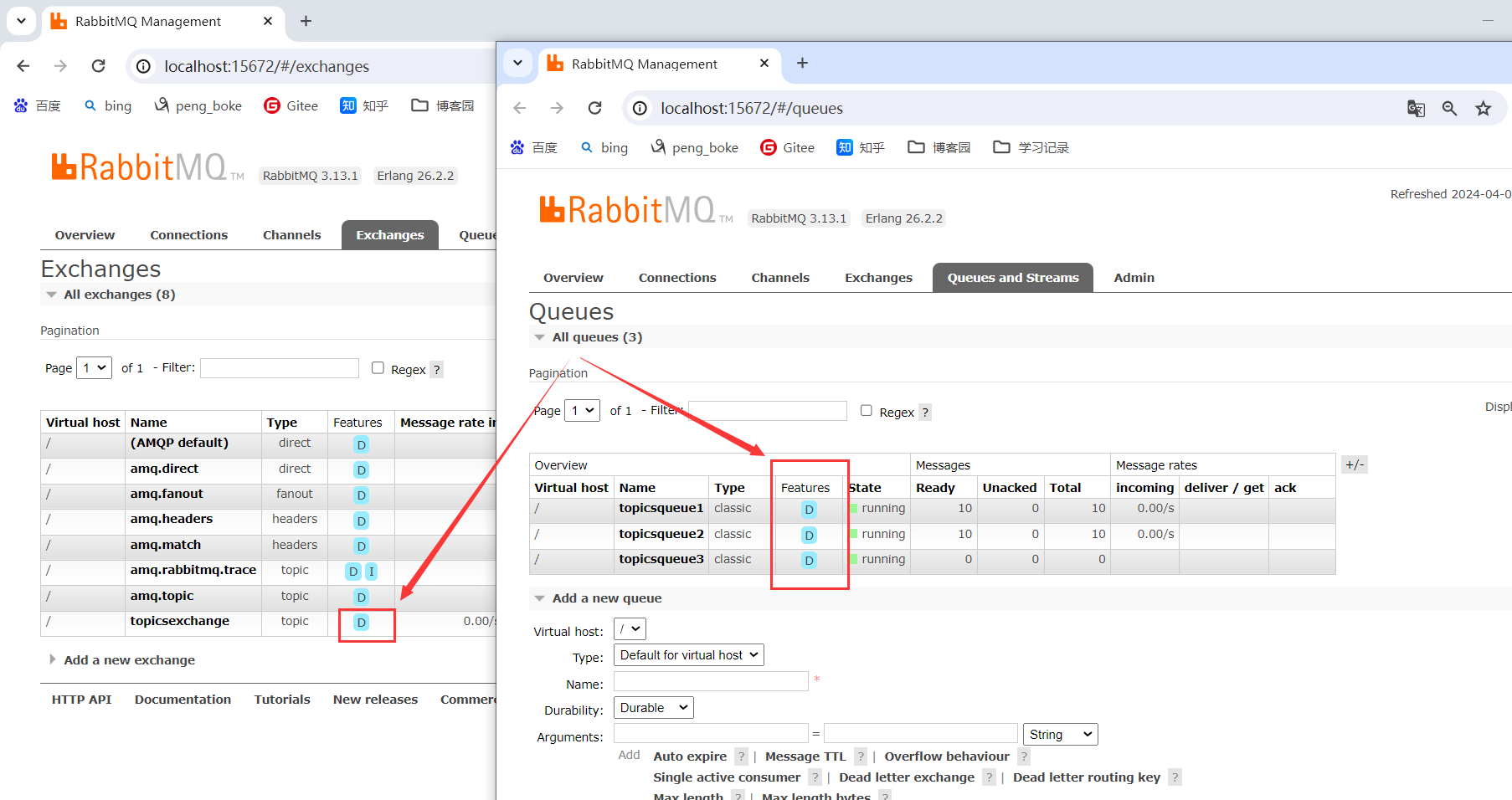Screen dimensions: 1512x800
Task: Click the zoom magnifier icon in queues address bar
Action: (1449, 108)
